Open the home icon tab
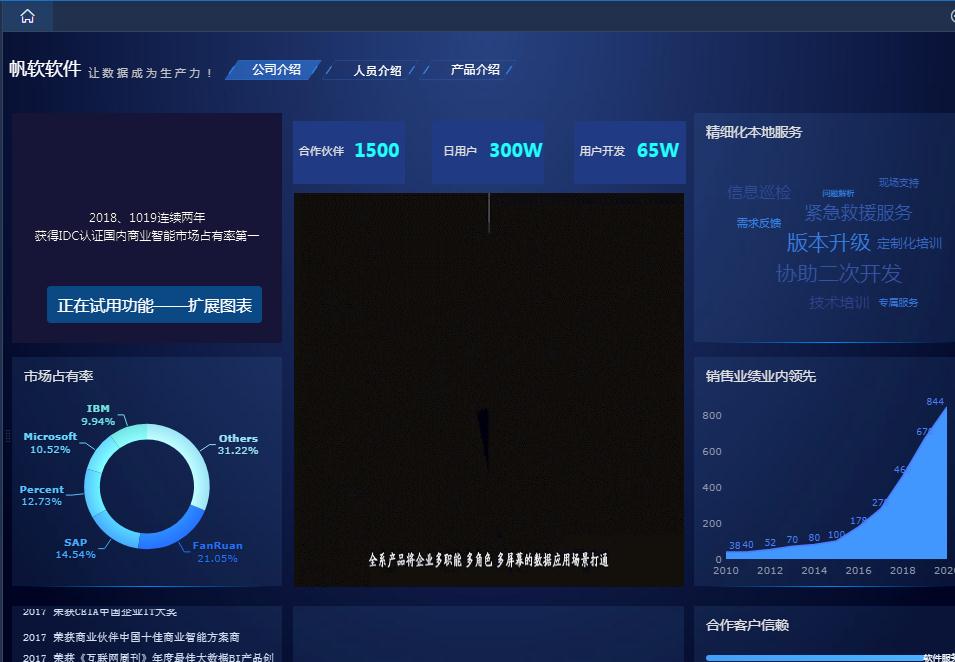The image size is (955, 662). 27,16
